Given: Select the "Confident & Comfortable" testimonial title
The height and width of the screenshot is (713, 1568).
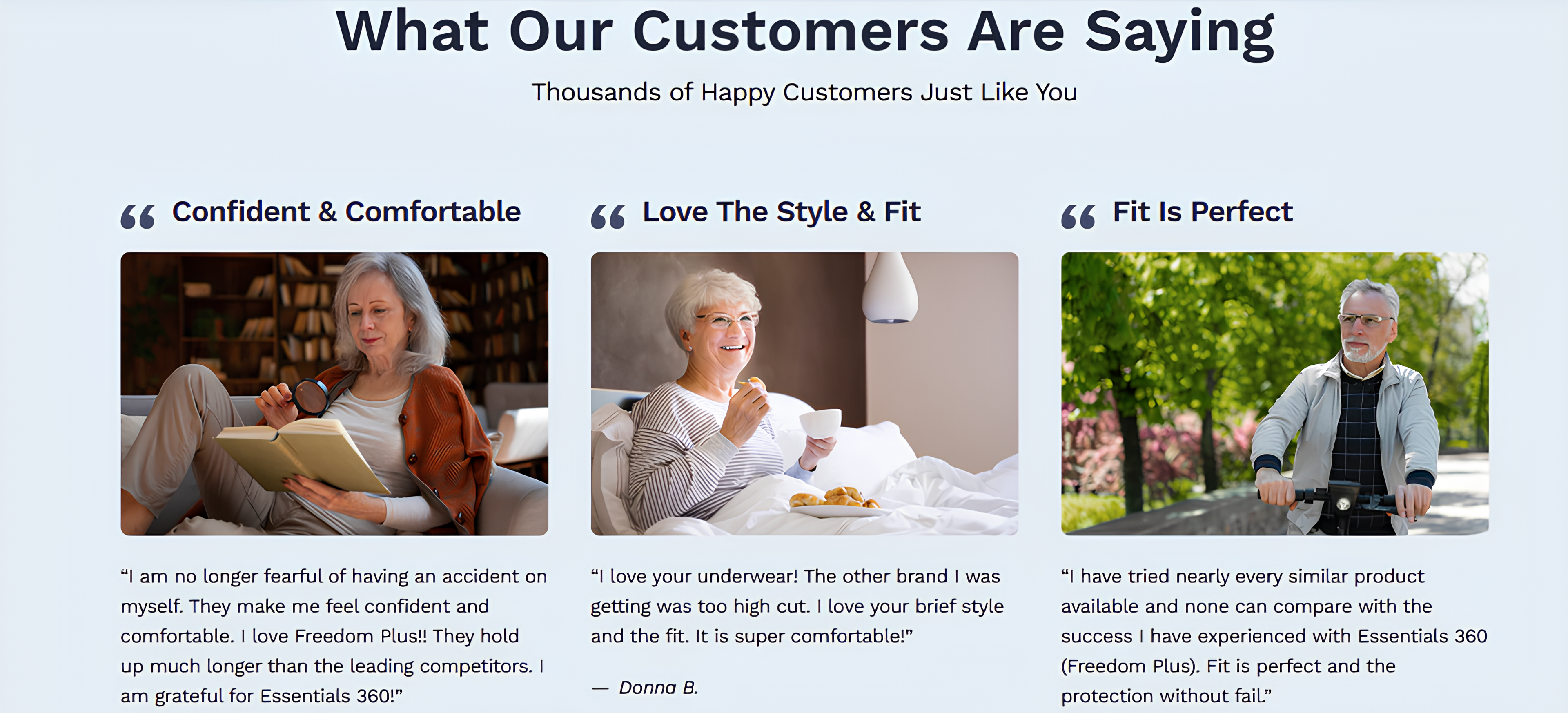Looking at the screenshot, I should tap(346, 212).
